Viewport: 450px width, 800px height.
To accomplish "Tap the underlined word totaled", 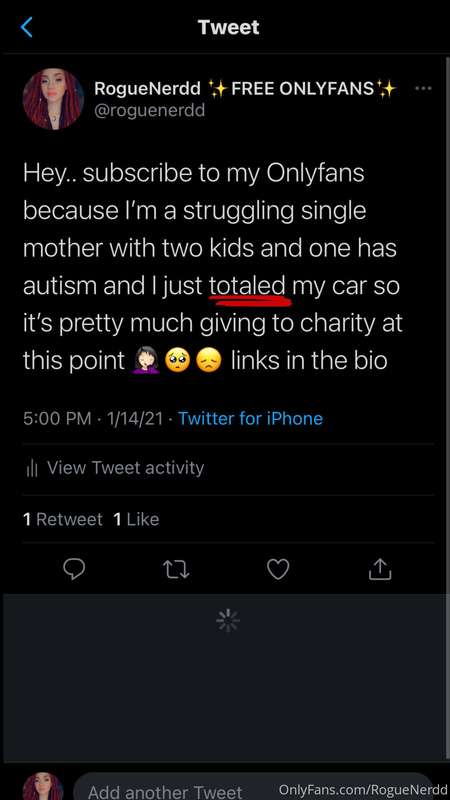I will [247, 286].
